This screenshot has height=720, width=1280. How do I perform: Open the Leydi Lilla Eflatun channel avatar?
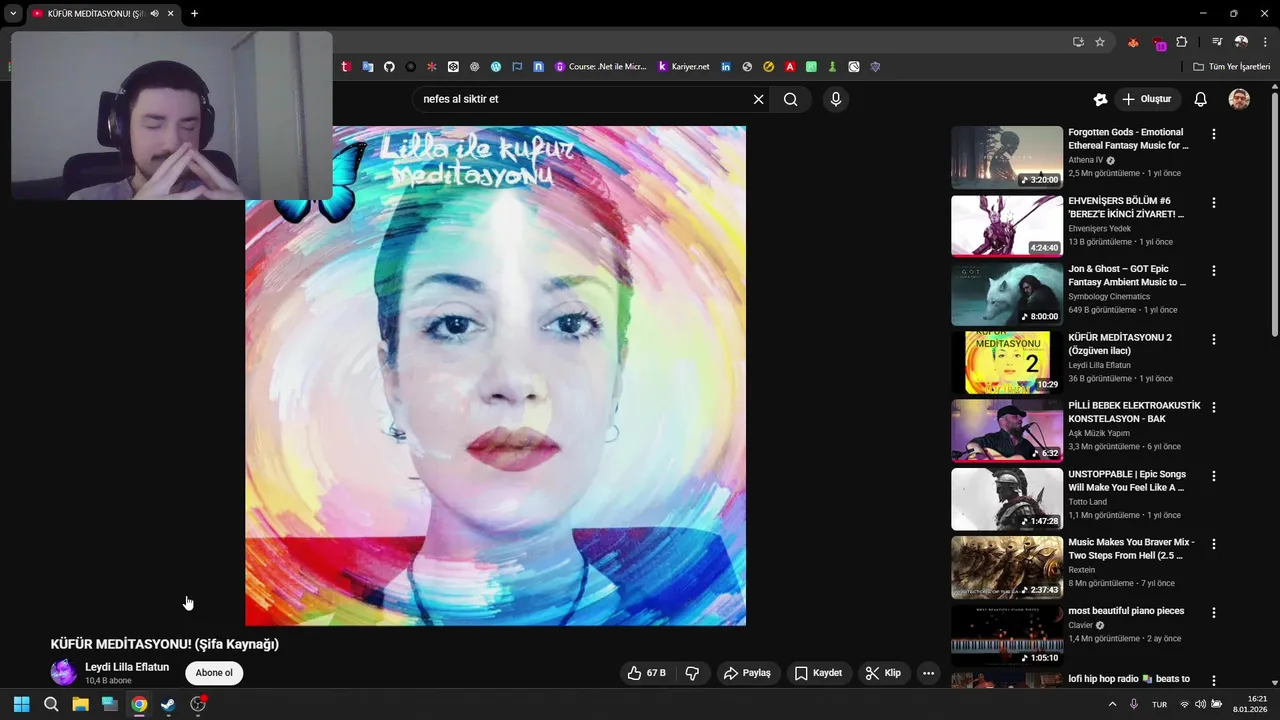click(64, 673)
